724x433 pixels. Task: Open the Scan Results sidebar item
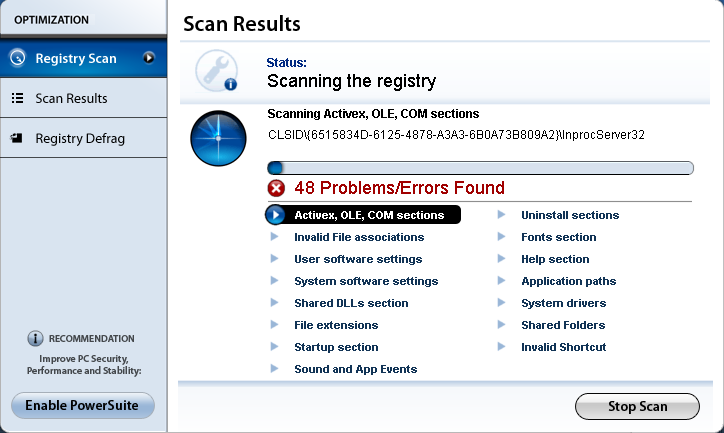[x=71, y=99]
